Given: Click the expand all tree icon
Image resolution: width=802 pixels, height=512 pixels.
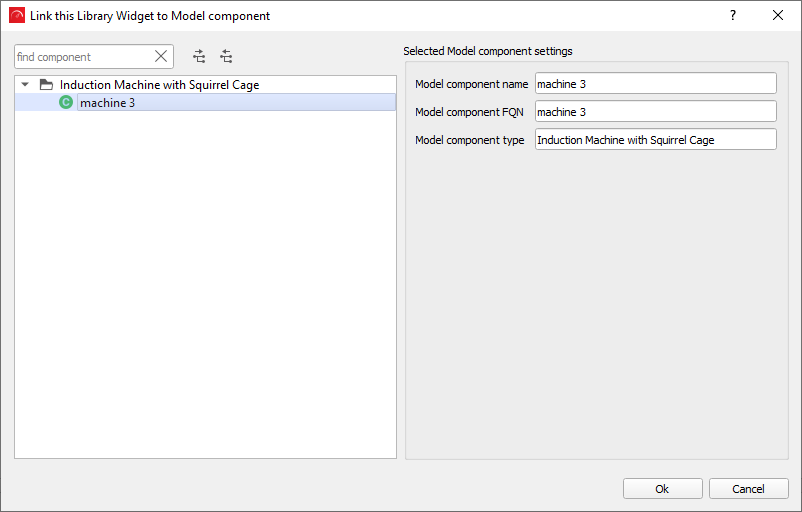Looking at the screenshot, I should (x=199, y=57).
